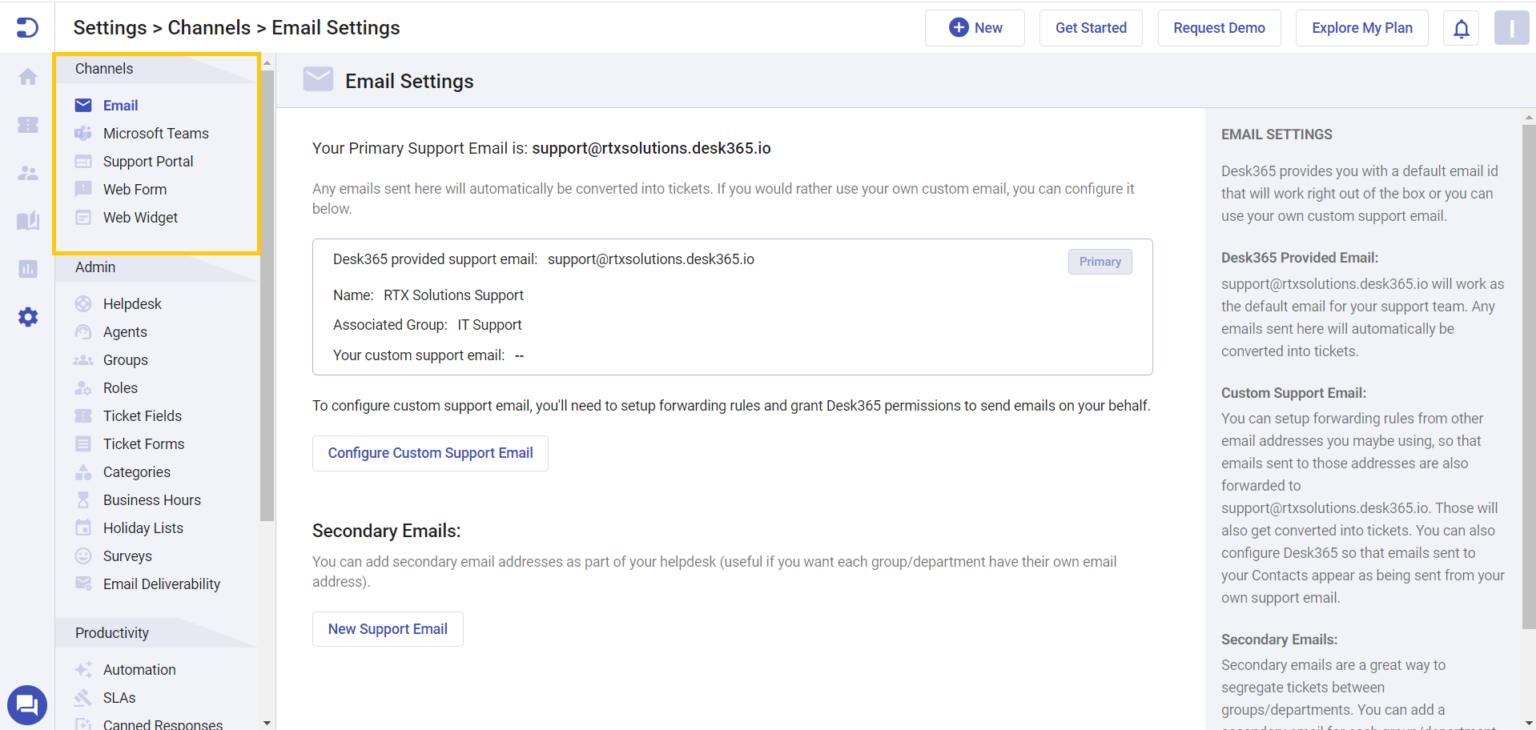The width and height of the screenshot is (1536, 730).
Task: View Reports via the sidebar chart icon
Action: pos(27,268)
